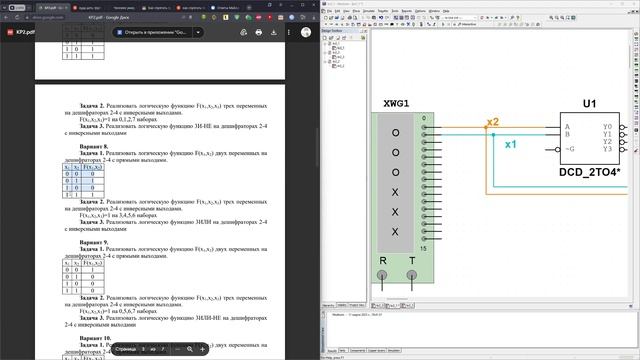This screenshot has width=640, height=360.
Task: Switch to Nets tab in spreadsheet view
Action: pos(343,351)
